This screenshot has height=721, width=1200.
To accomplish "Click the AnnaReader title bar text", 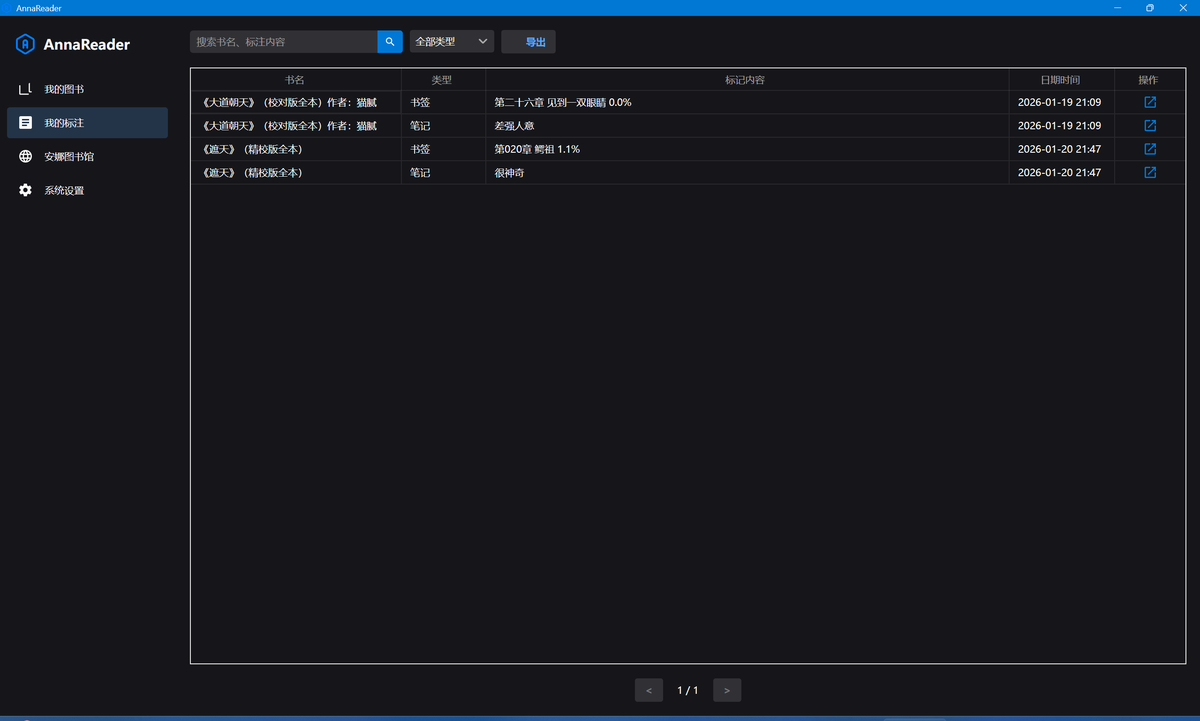I will [39, 8].
